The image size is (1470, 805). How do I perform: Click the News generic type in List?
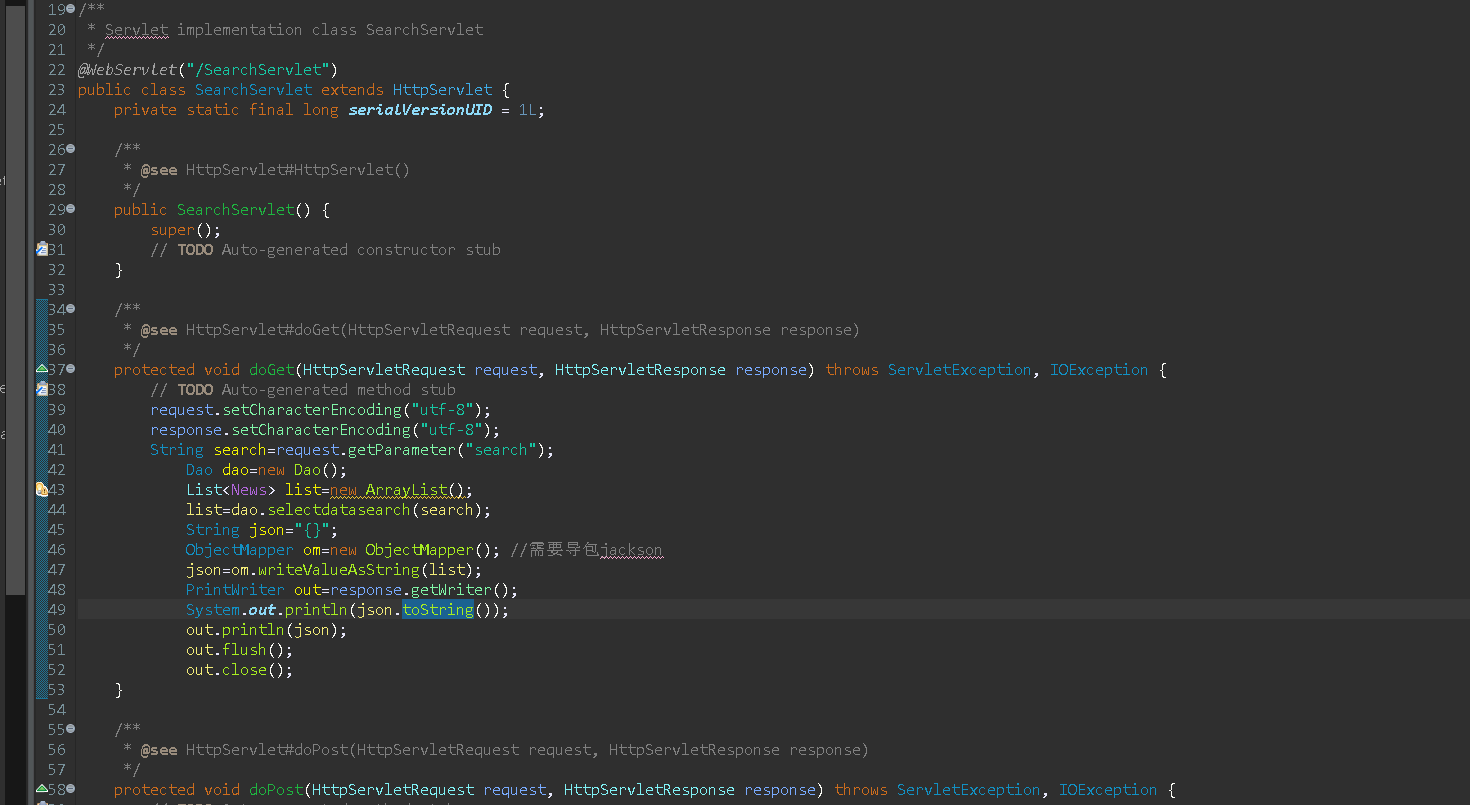pyautogui.click(x=249, y=490)
